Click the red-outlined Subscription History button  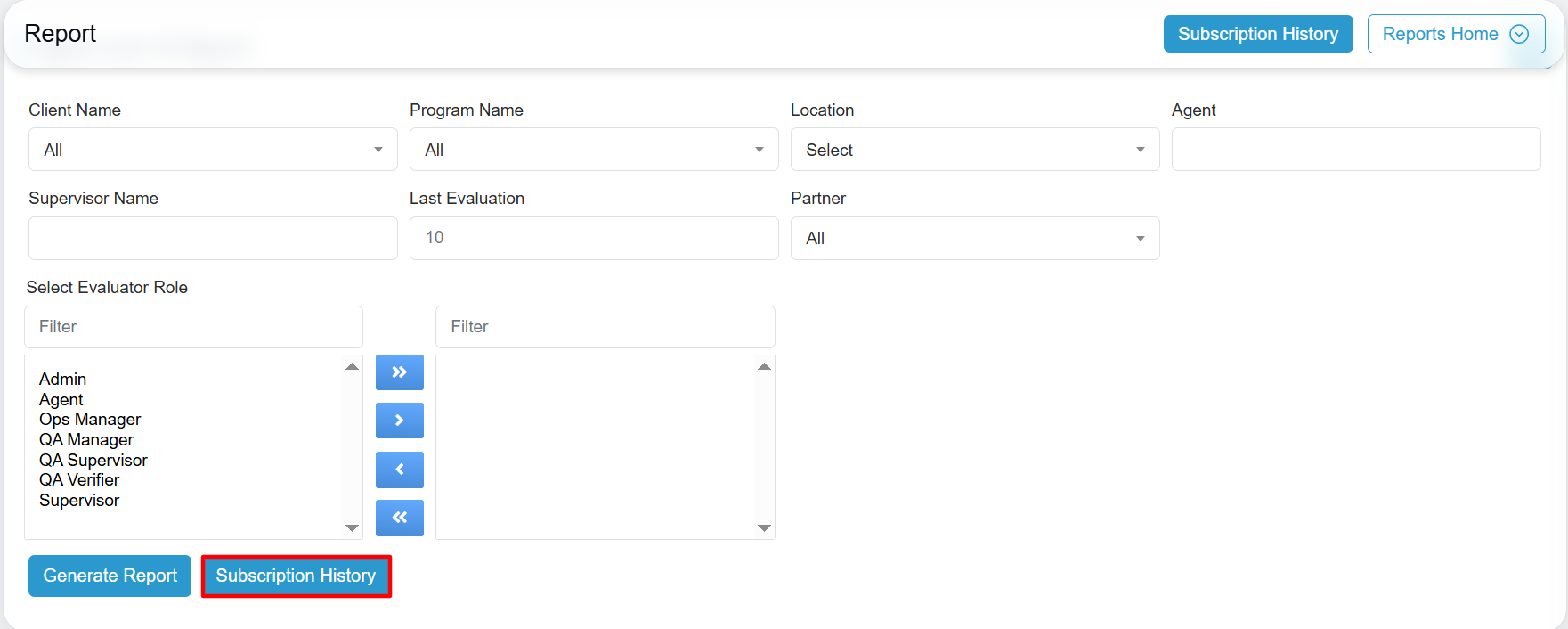pyautogui.click(x=296, y=576)
